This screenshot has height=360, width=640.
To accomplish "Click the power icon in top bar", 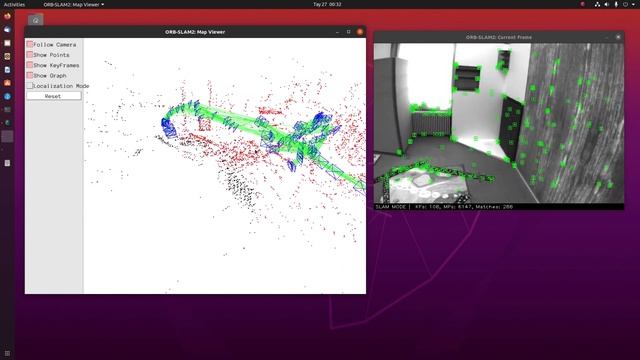I will [625, 4].
